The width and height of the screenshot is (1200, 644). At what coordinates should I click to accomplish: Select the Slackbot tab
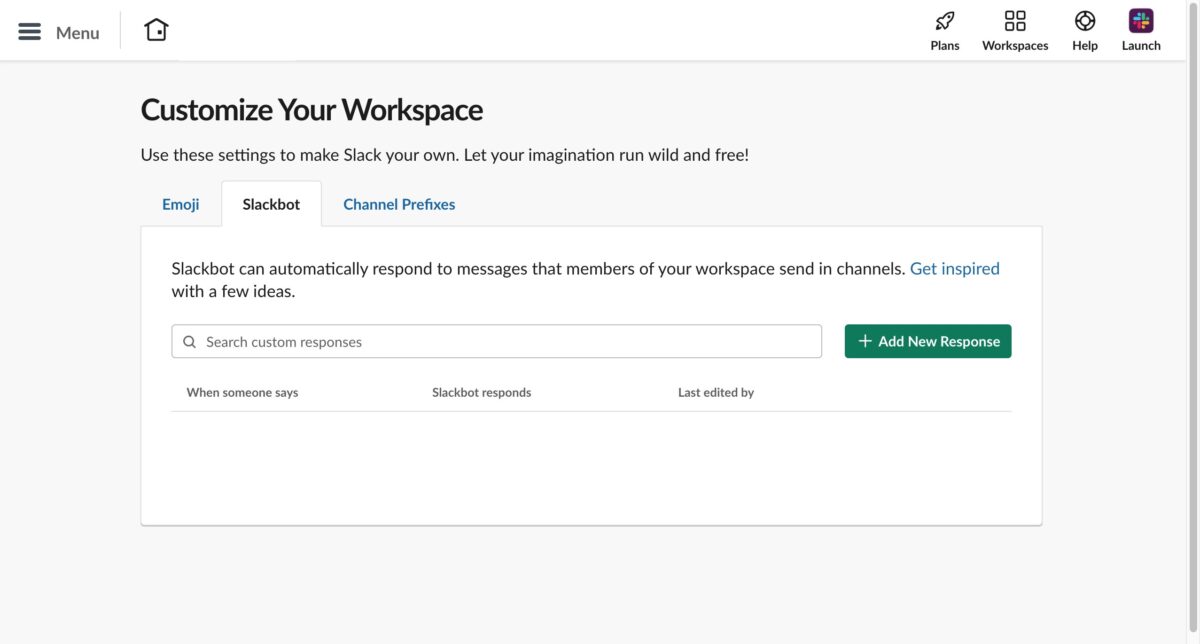coord(271,204)
